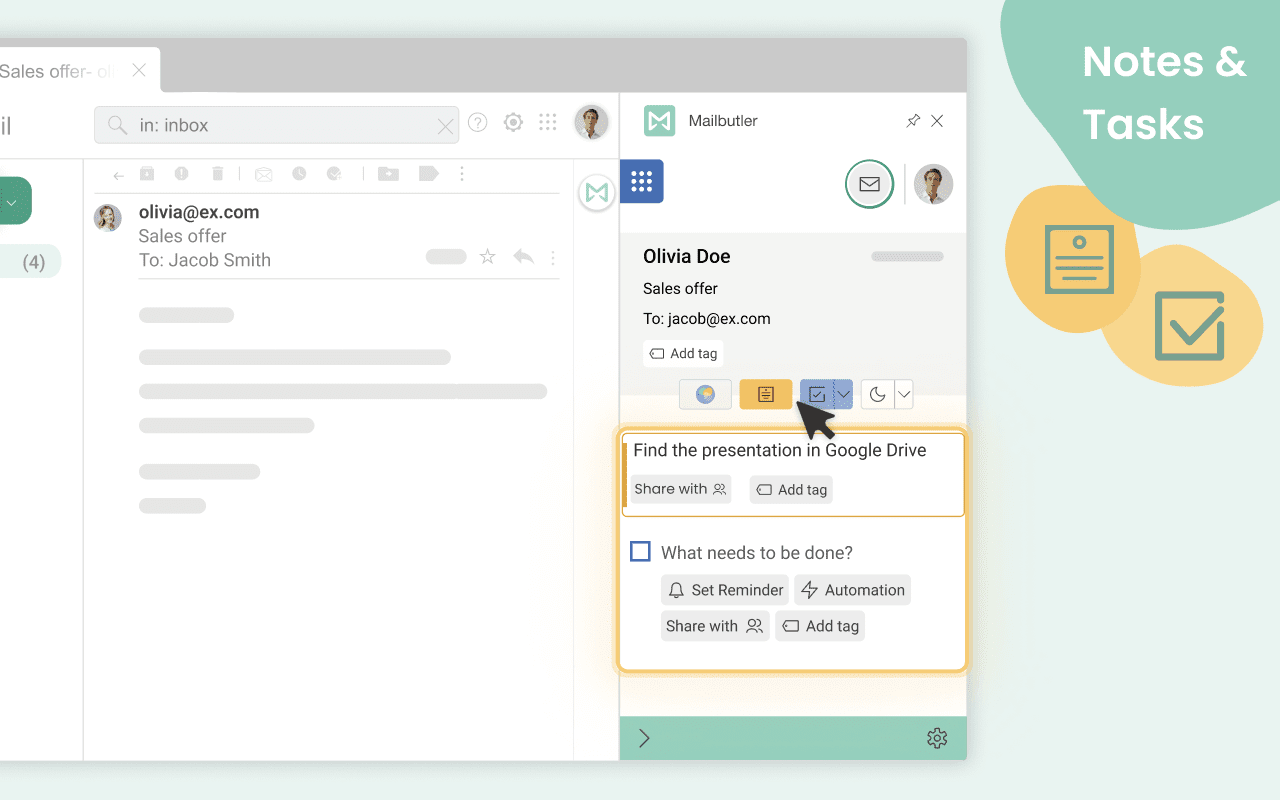Click the yellow Notes button
The image size is (1280, 800).
(x=766, y=395)
